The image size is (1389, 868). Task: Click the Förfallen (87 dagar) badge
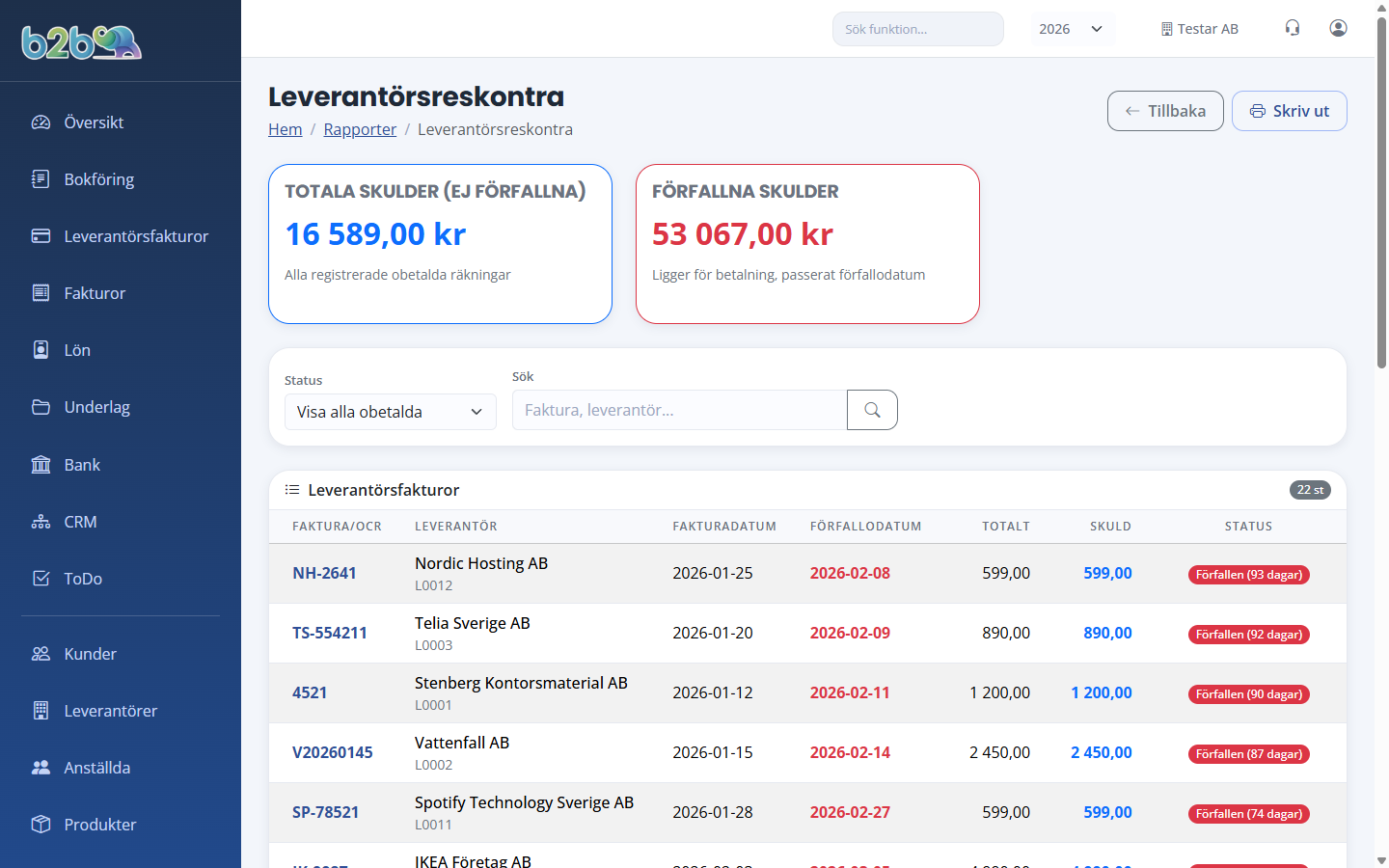point(1249,754)
